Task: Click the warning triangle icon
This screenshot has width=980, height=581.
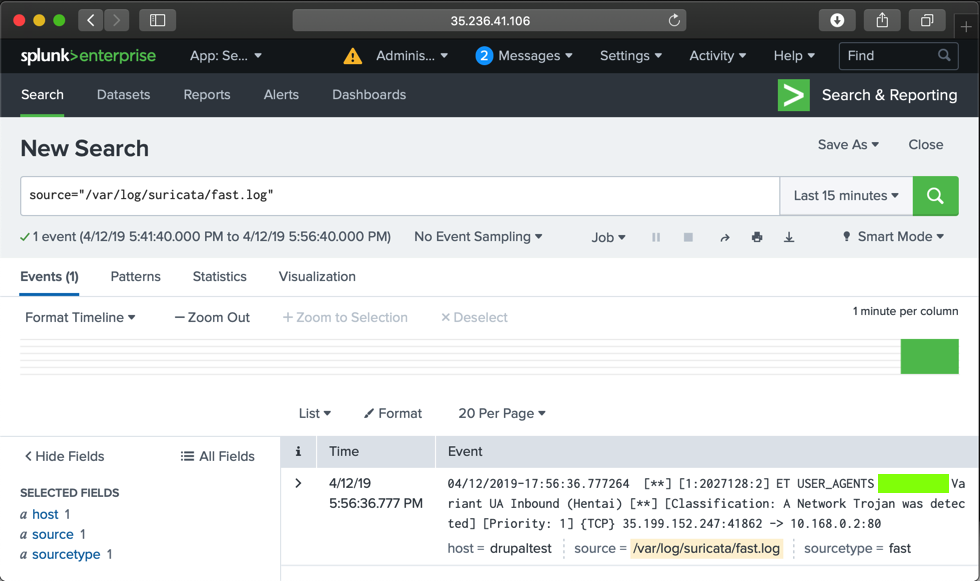Action: pyautogui.click(x=353, y=56)
